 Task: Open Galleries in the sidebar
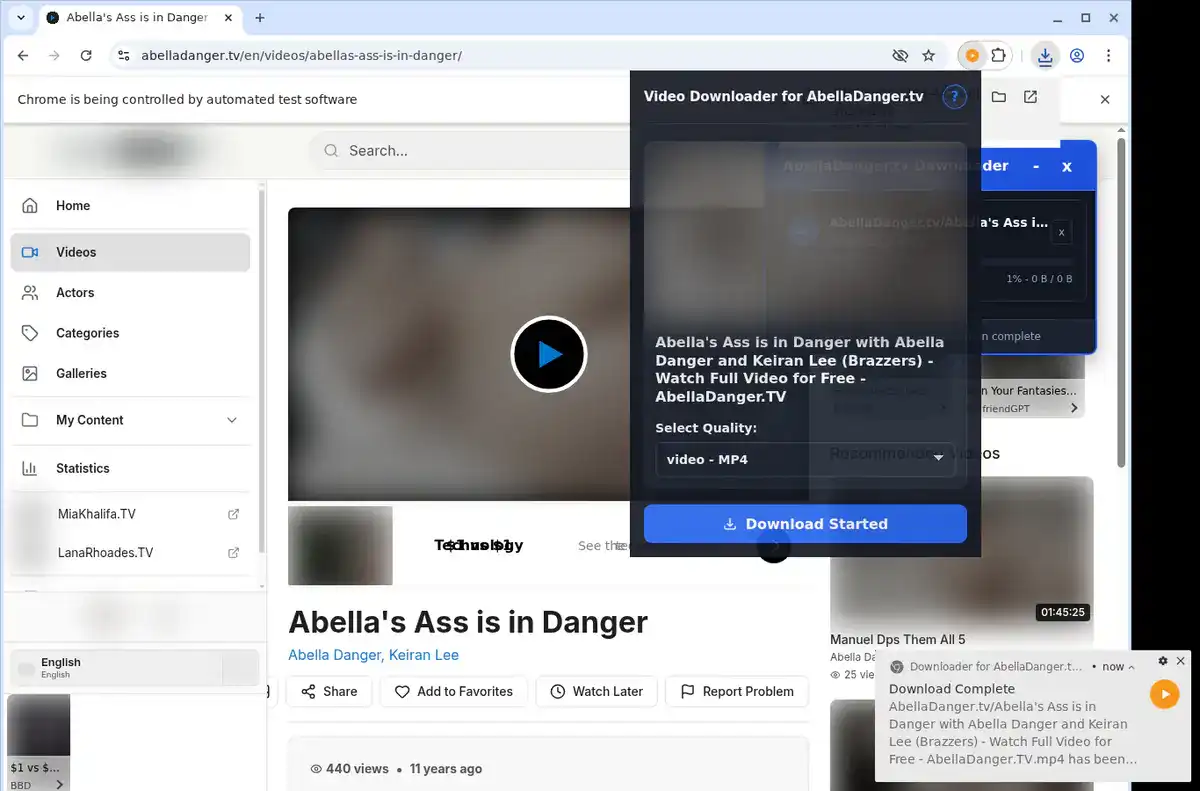tap(130, 373)
